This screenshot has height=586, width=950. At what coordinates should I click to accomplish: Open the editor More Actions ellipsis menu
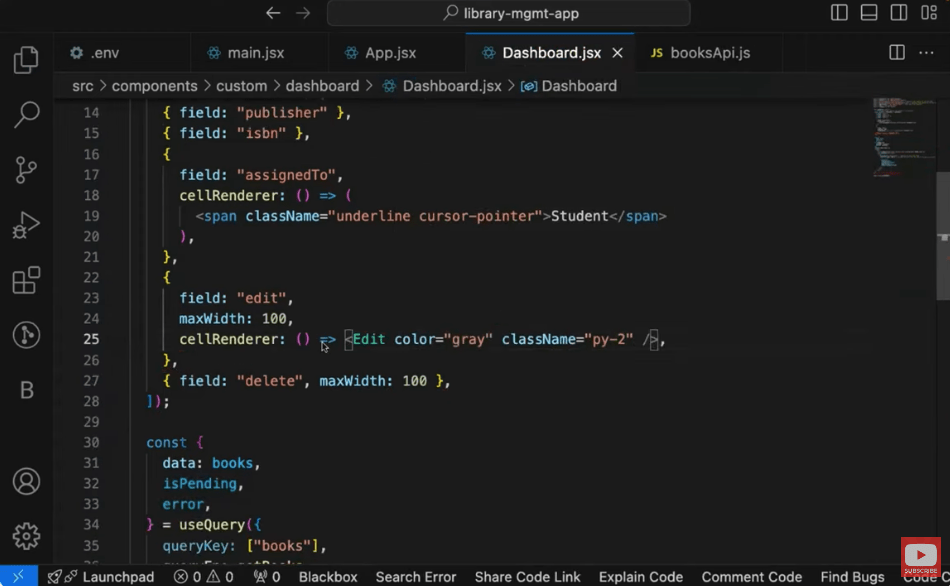tap(925, 52)
